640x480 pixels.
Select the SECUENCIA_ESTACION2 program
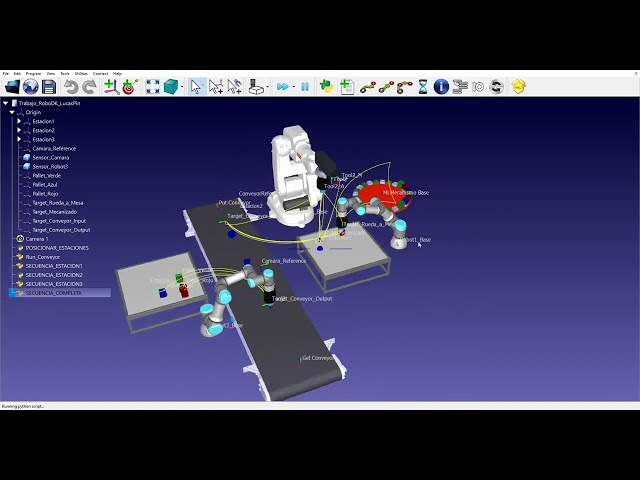coord(54,275)
